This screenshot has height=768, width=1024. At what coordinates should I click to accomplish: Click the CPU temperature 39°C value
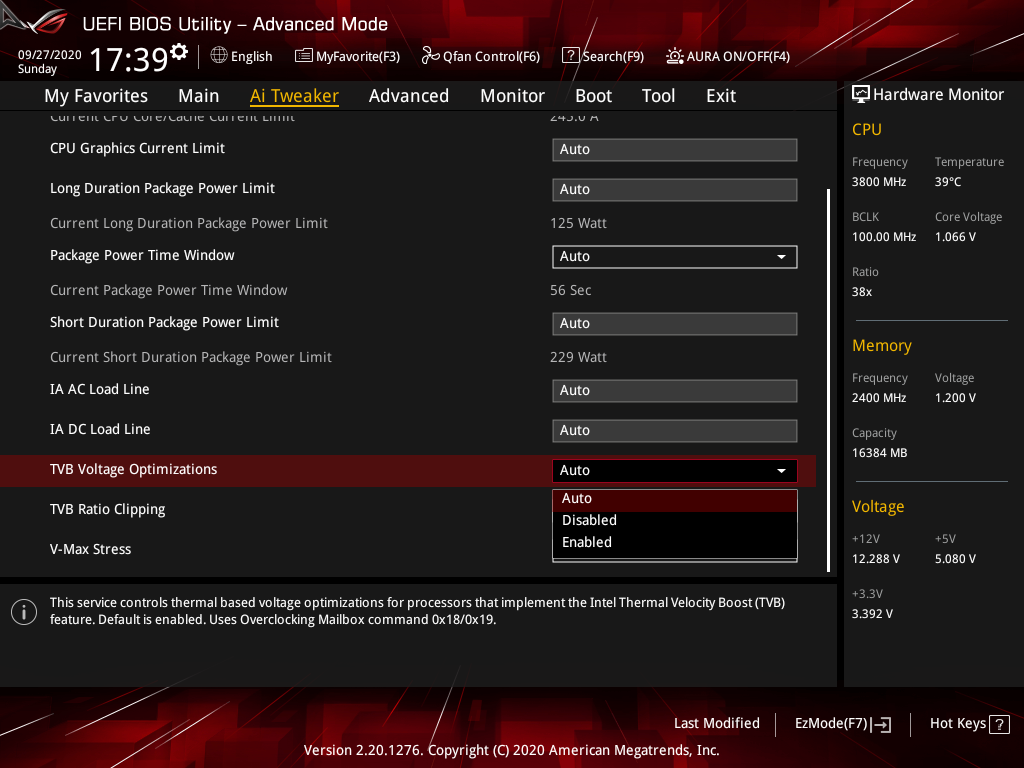pyautogui.click(x=948, y=182)
